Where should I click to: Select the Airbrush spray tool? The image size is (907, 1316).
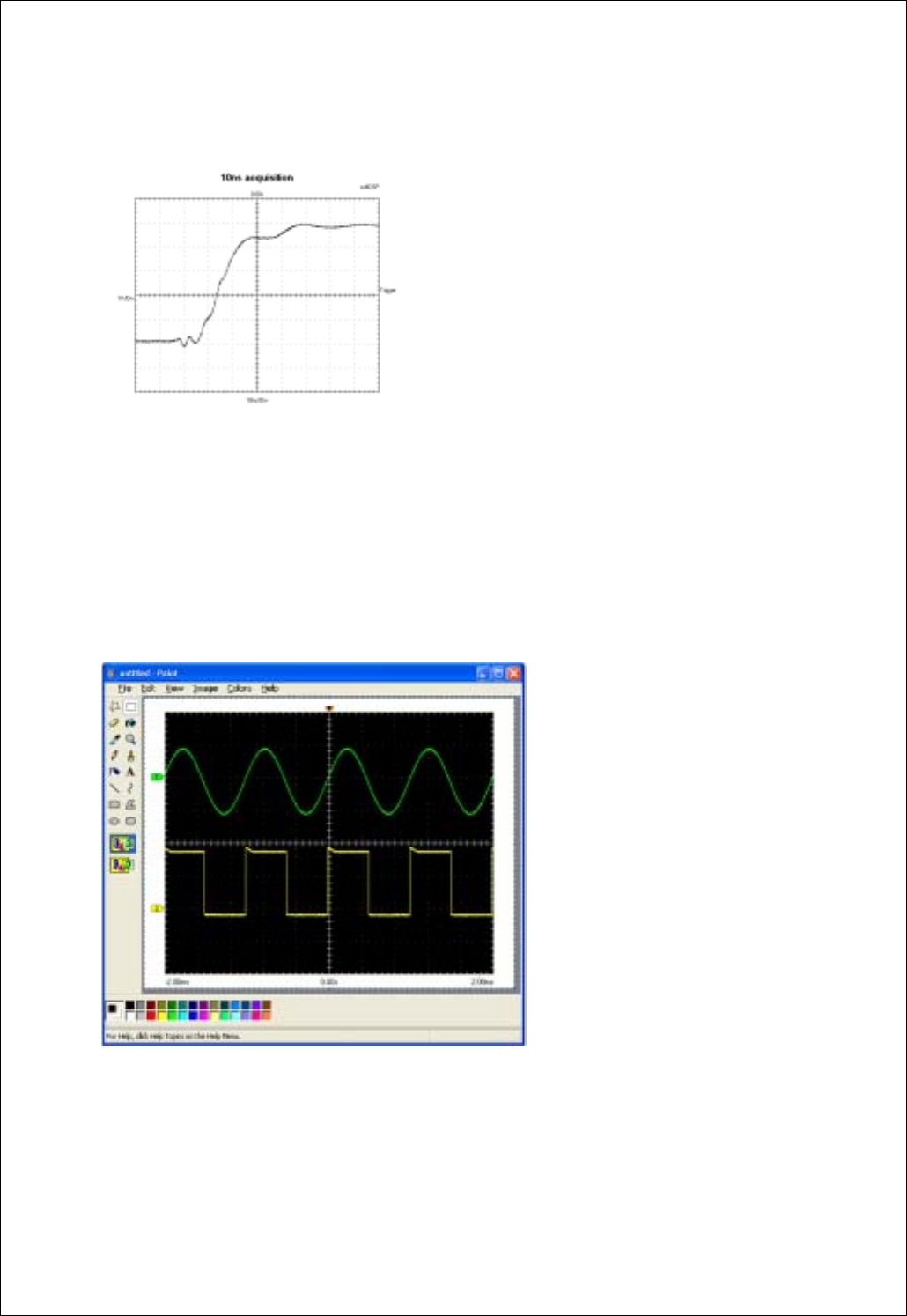click(114, 772)
